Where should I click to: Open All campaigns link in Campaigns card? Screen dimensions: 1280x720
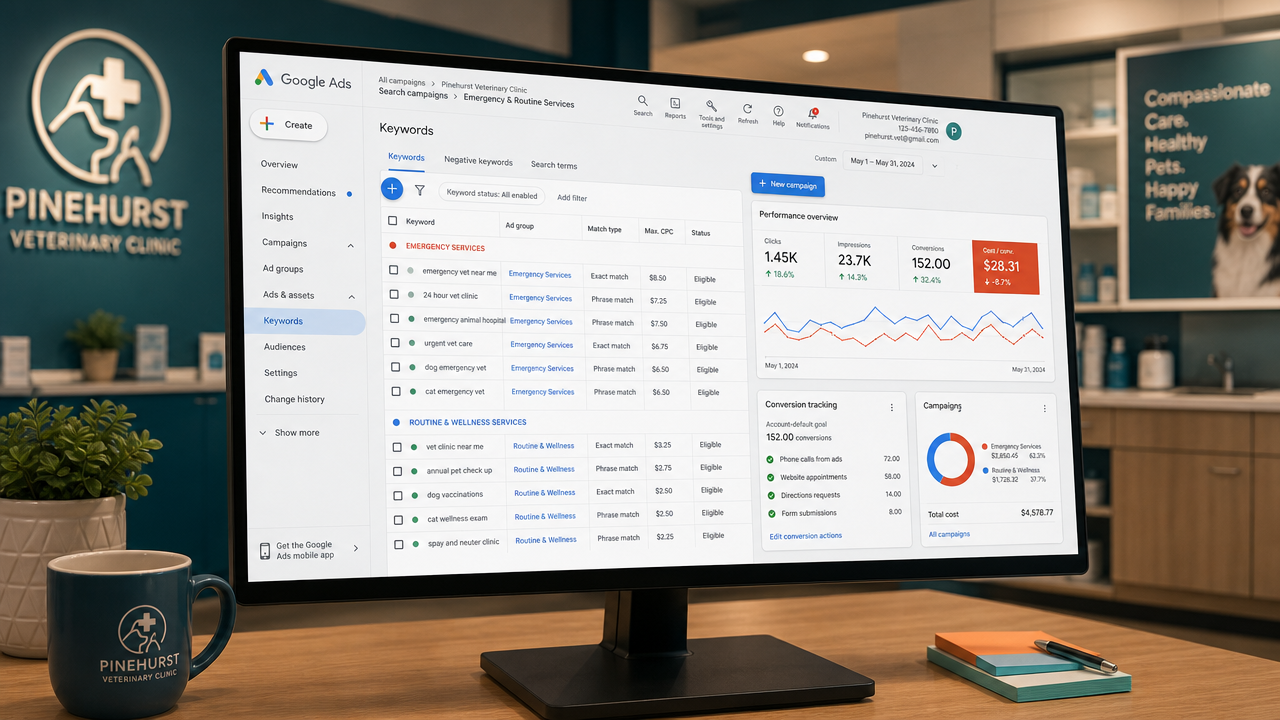[x=949, y=534]
